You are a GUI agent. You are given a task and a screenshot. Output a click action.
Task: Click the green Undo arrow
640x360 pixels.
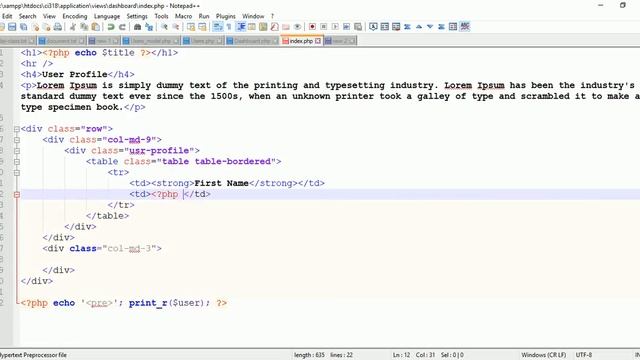(111, 27)
